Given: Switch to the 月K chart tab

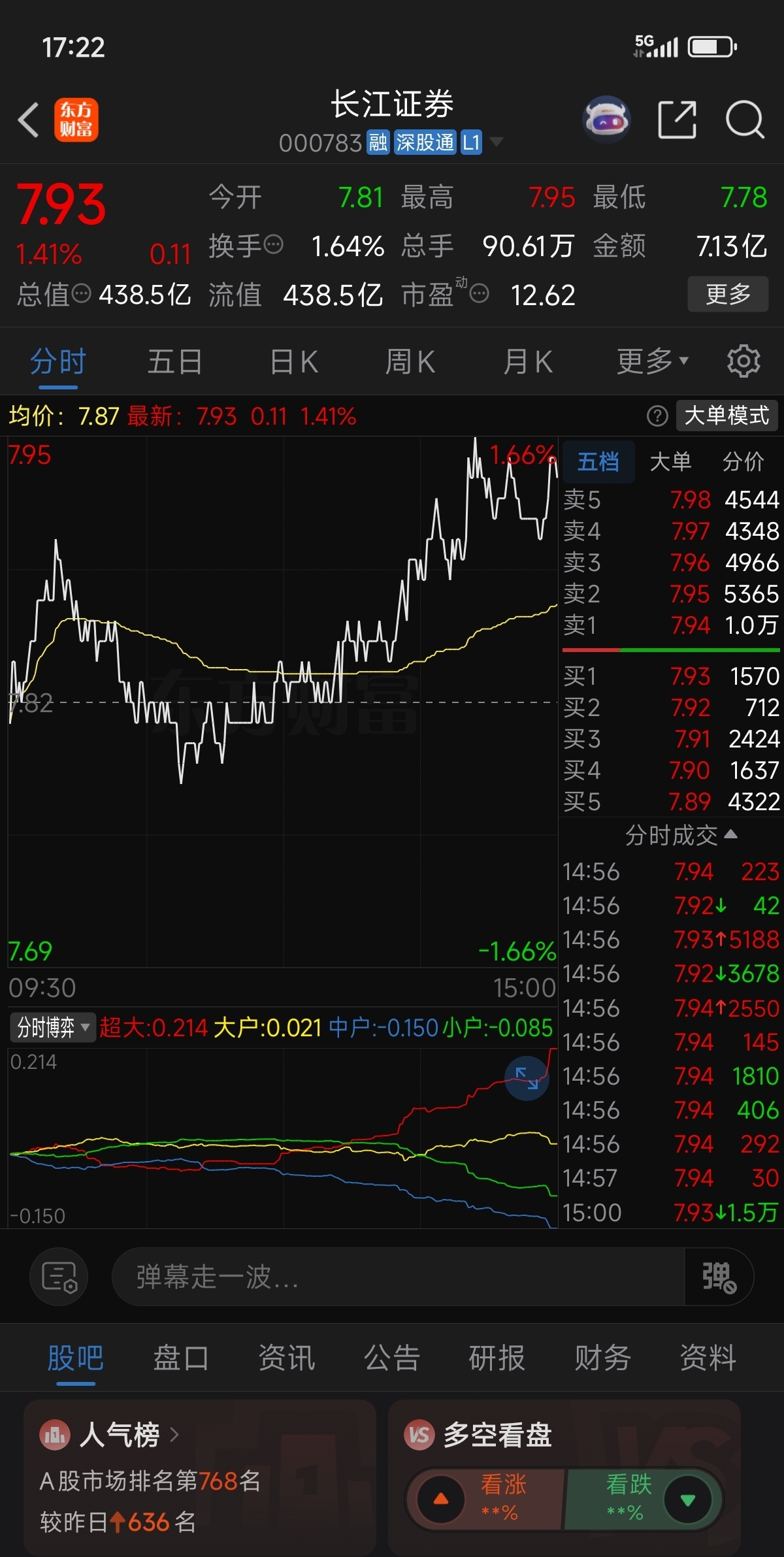Looking at the screenshot, I should [x=527, y=361].
